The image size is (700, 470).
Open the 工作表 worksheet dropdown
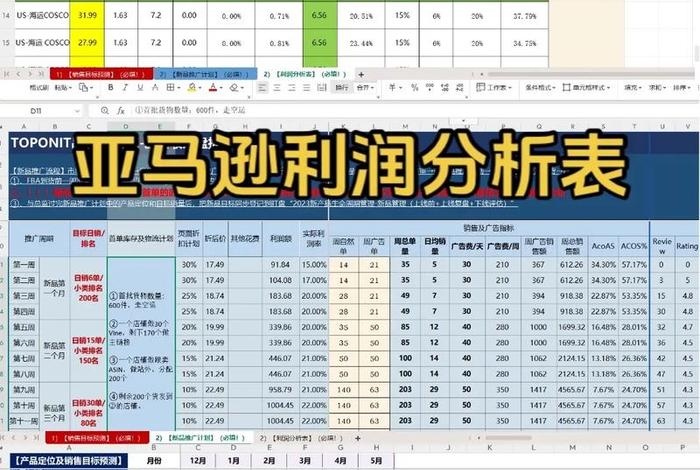494,87
